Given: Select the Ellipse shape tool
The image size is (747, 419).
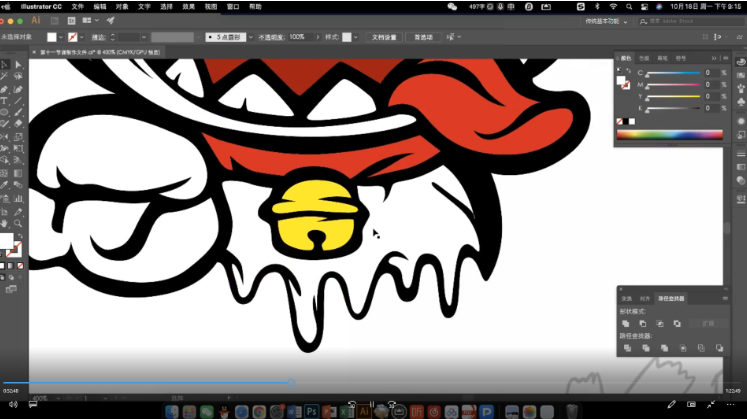Looking at the screenshot, I should click(x=5, y=112).
